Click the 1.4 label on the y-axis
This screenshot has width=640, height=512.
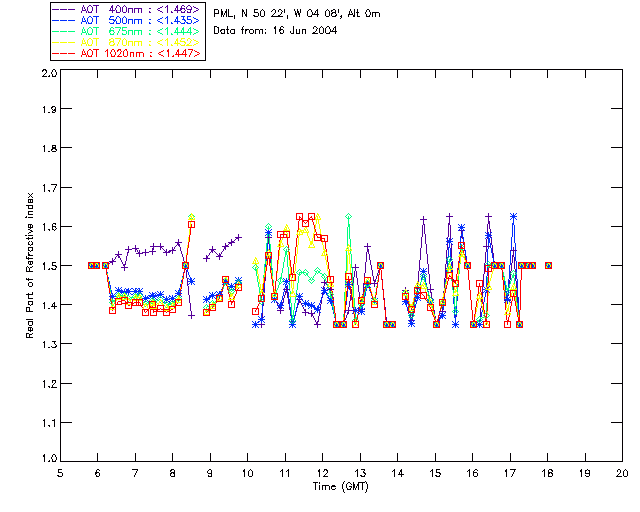click(x=49, y=305)
